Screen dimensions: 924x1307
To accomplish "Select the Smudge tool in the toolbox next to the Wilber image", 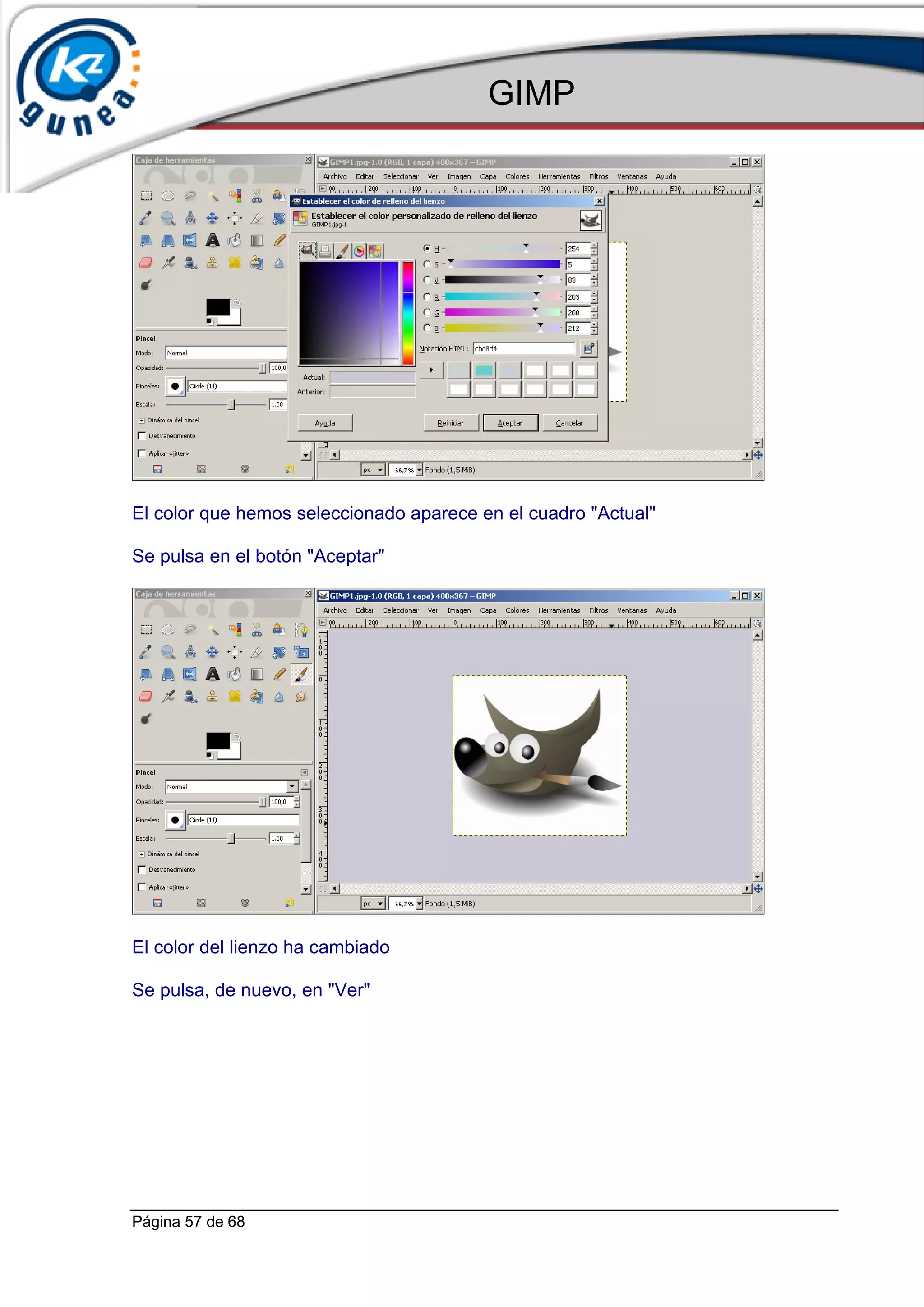I will 301,696.
